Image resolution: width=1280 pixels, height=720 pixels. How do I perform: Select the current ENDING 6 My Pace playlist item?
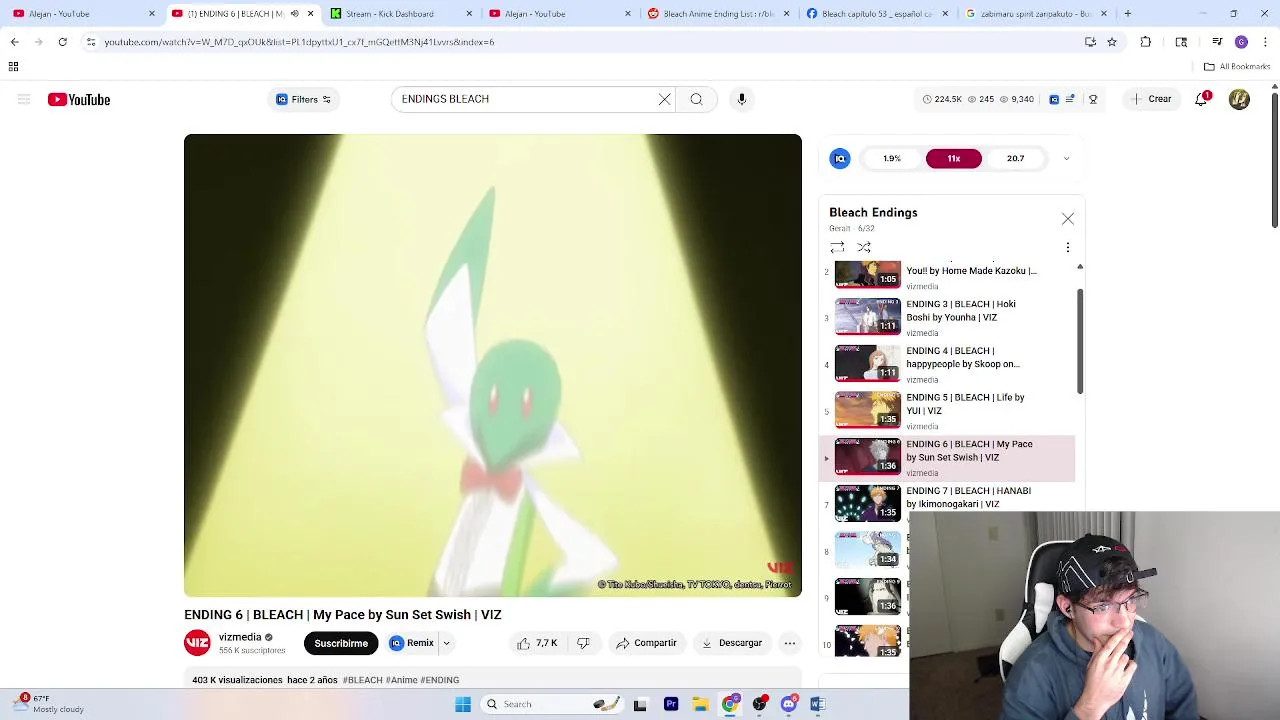947,458
